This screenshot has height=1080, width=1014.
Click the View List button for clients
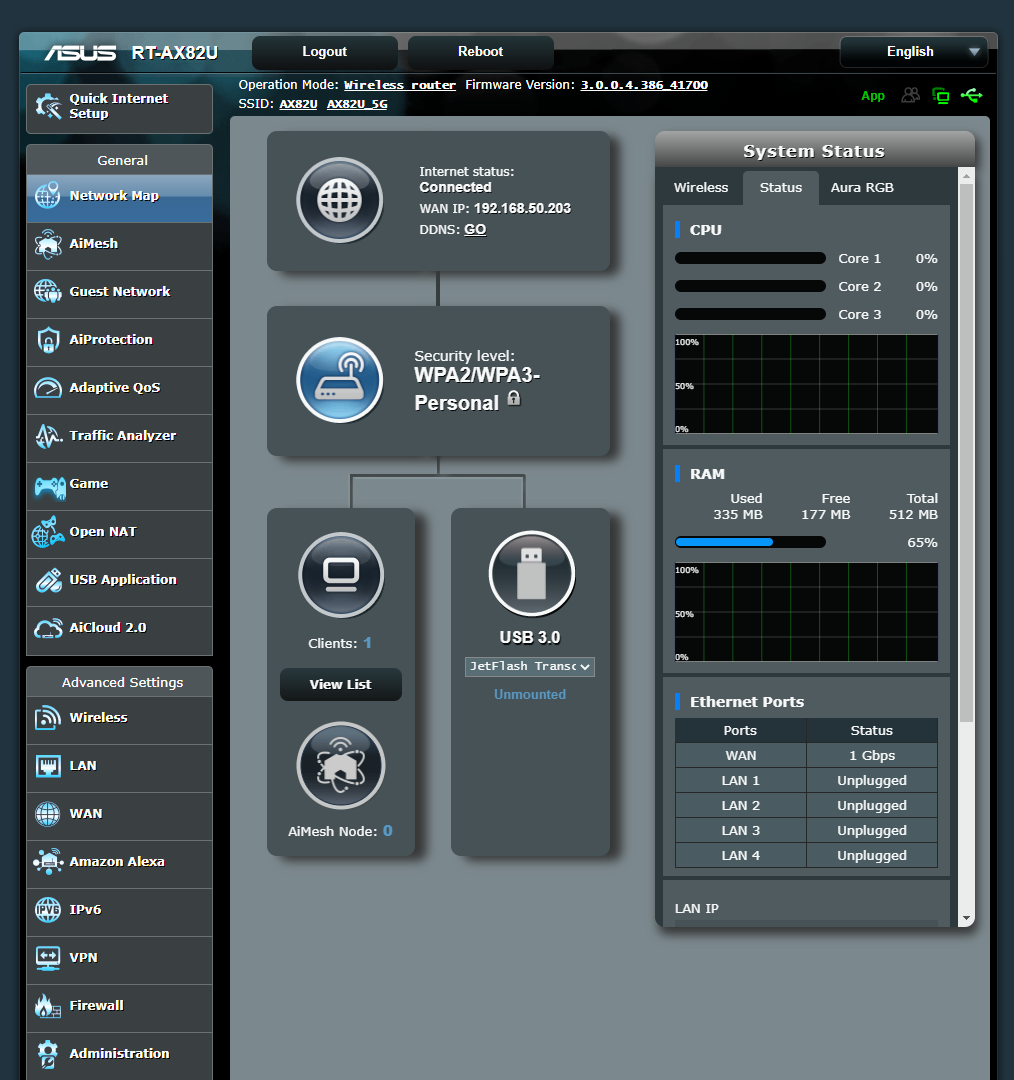340,685
